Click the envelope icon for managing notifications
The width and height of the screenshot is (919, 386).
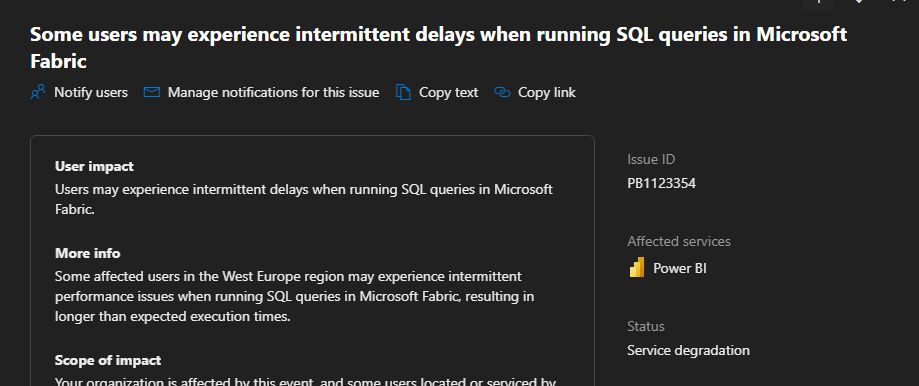(x=152, y=93)
